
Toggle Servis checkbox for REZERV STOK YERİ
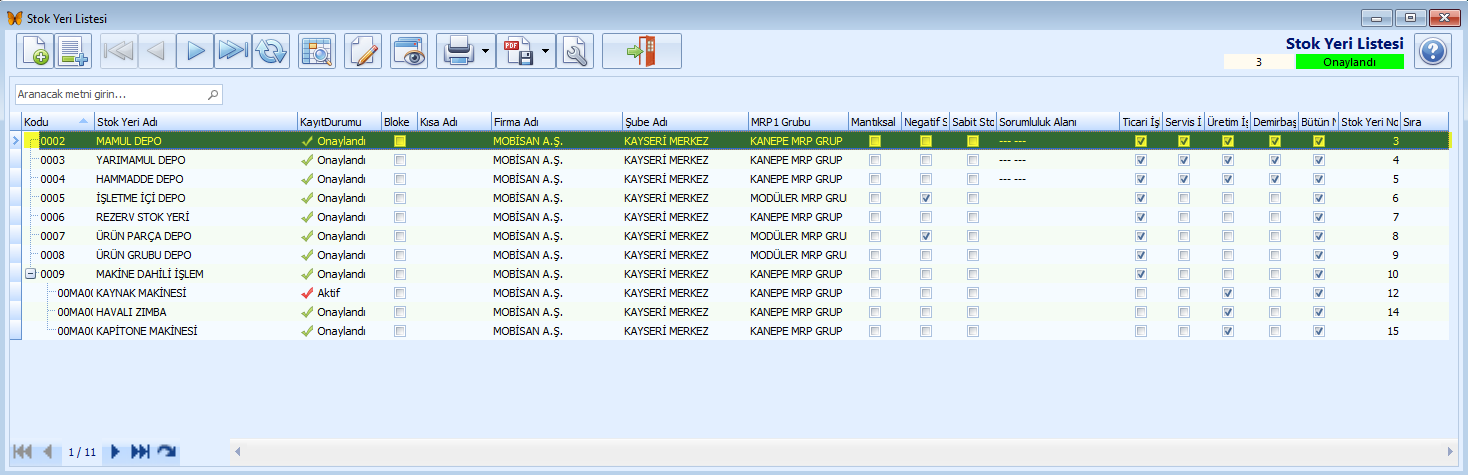point(1184,217)
